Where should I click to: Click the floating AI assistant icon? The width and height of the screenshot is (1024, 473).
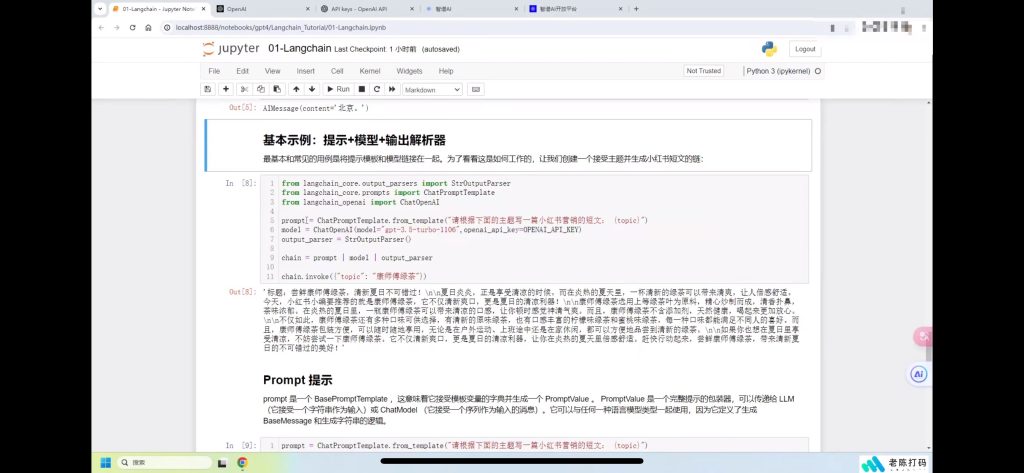point(919,374)
